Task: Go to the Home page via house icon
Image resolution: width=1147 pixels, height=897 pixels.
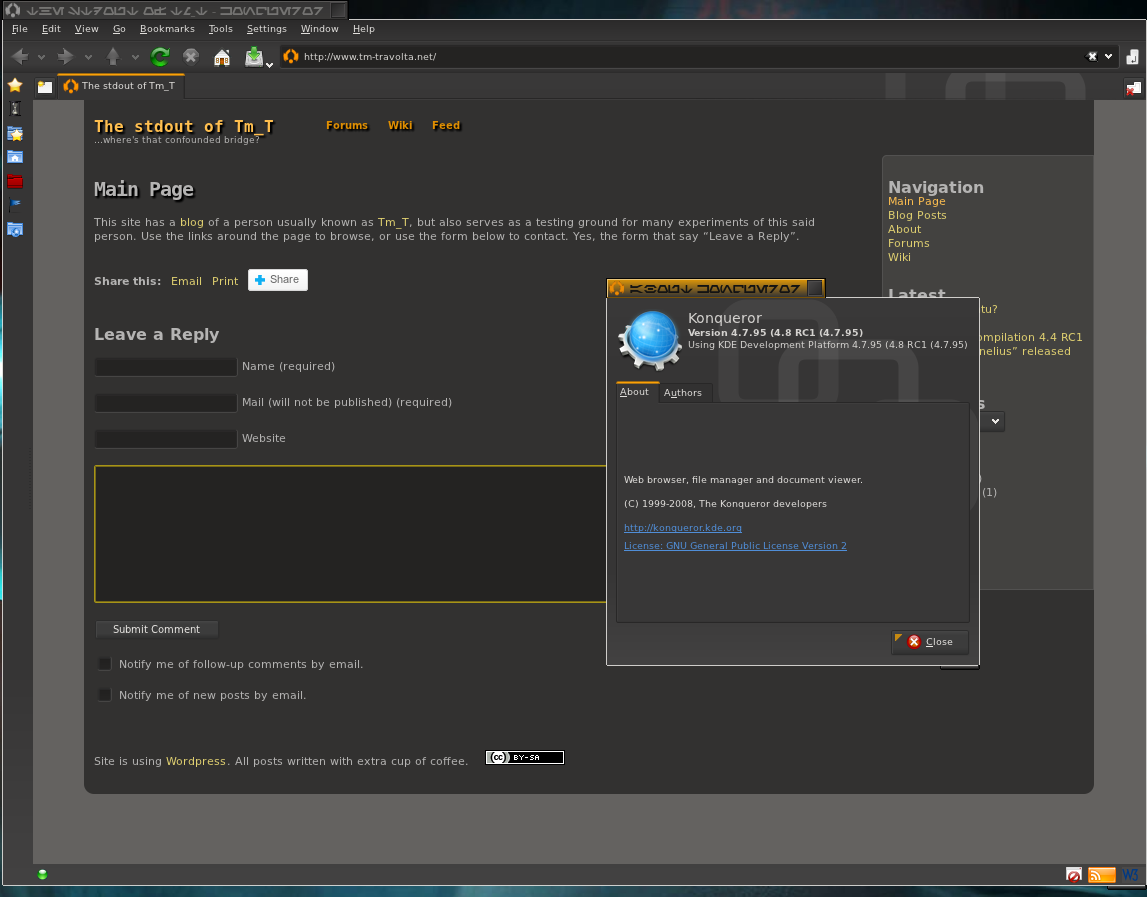Action: pos(222,56)
